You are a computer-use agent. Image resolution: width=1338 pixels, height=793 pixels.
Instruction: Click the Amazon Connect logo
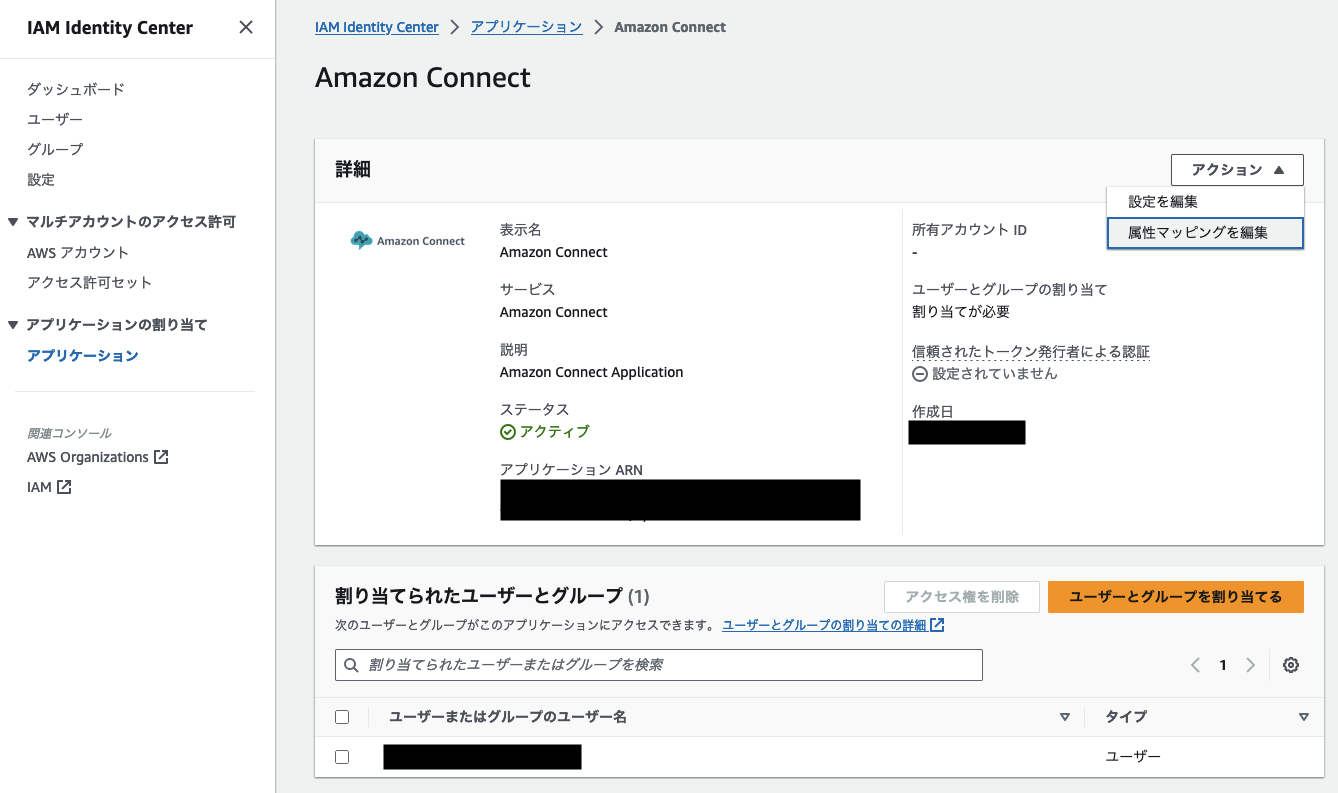click(x=408, y=241)
